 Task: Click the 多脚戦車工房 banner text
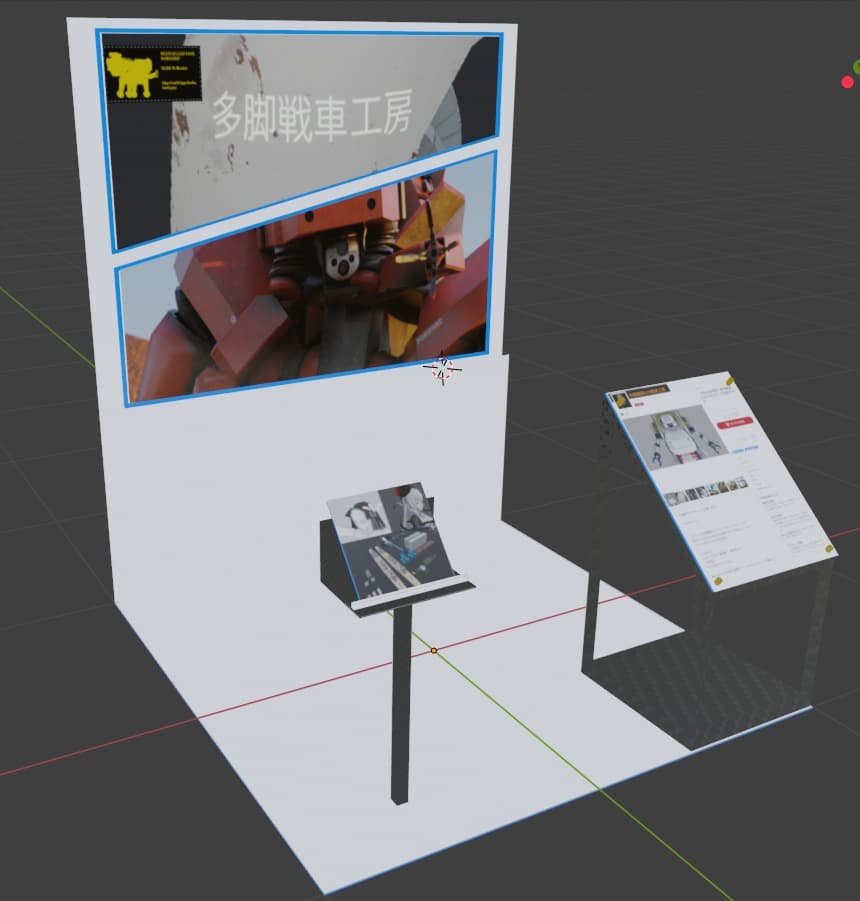[312, 117]
